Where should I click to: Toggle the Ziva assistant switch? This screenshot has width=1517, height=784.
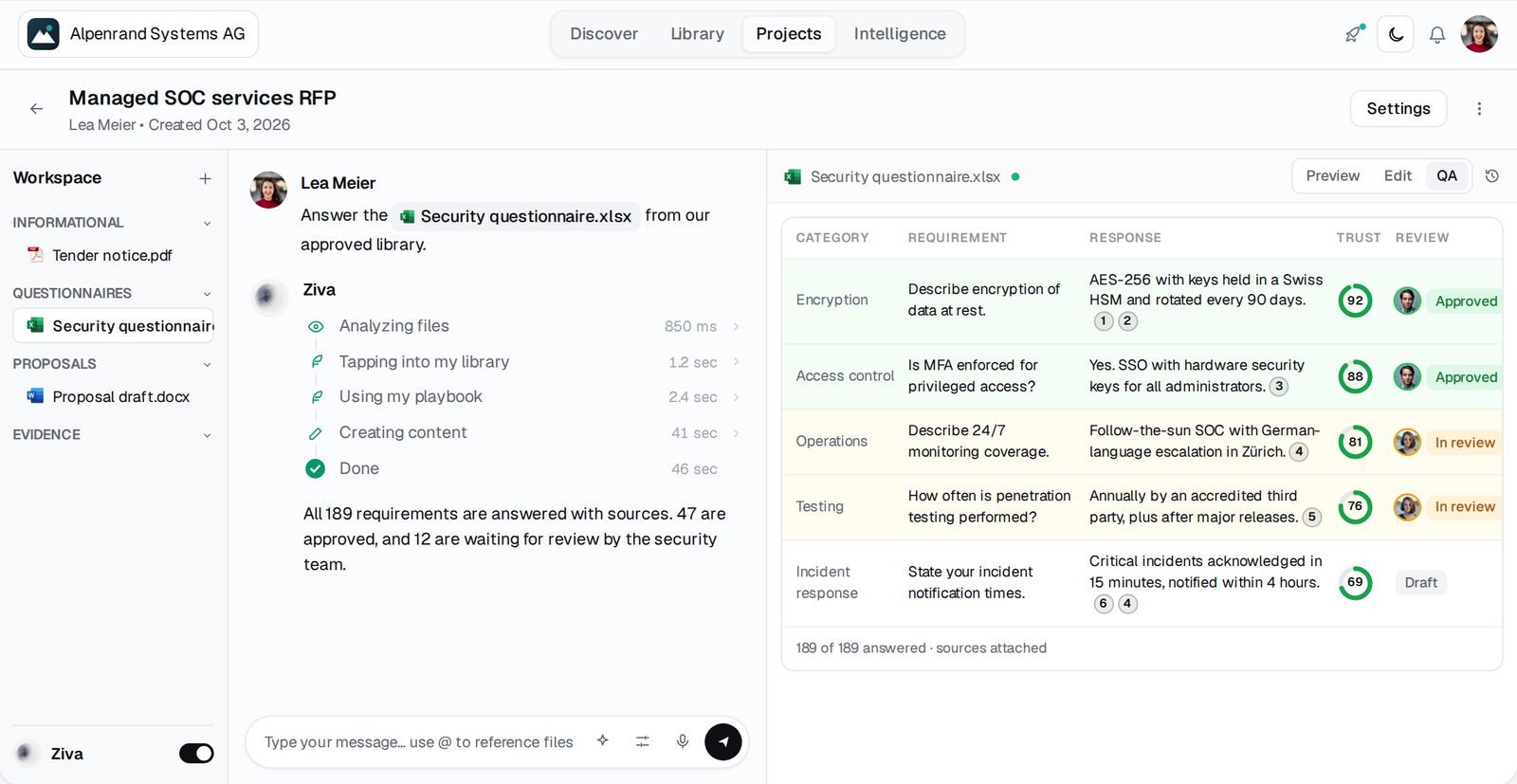click(x=196, y=754)
